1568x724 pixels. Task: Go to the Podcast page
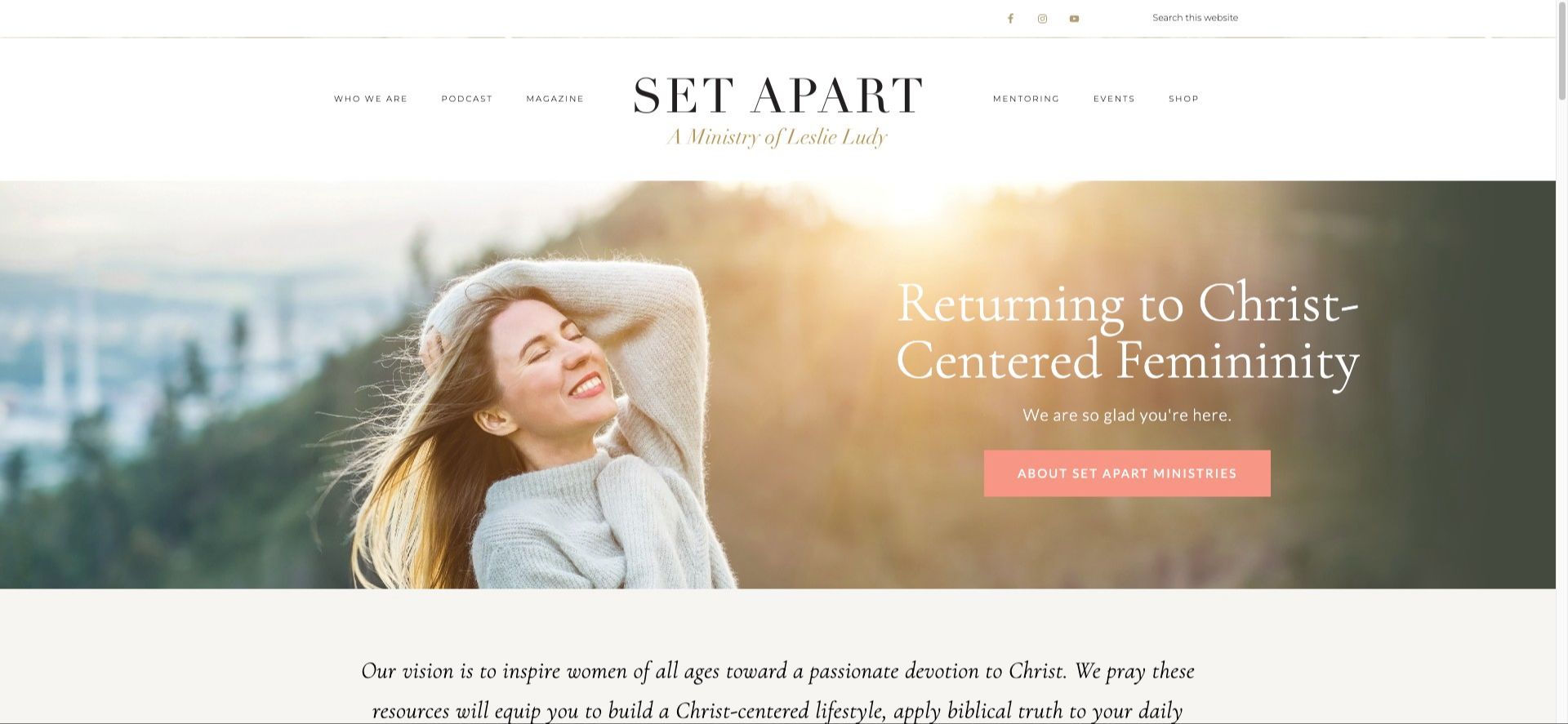[466, 99]
